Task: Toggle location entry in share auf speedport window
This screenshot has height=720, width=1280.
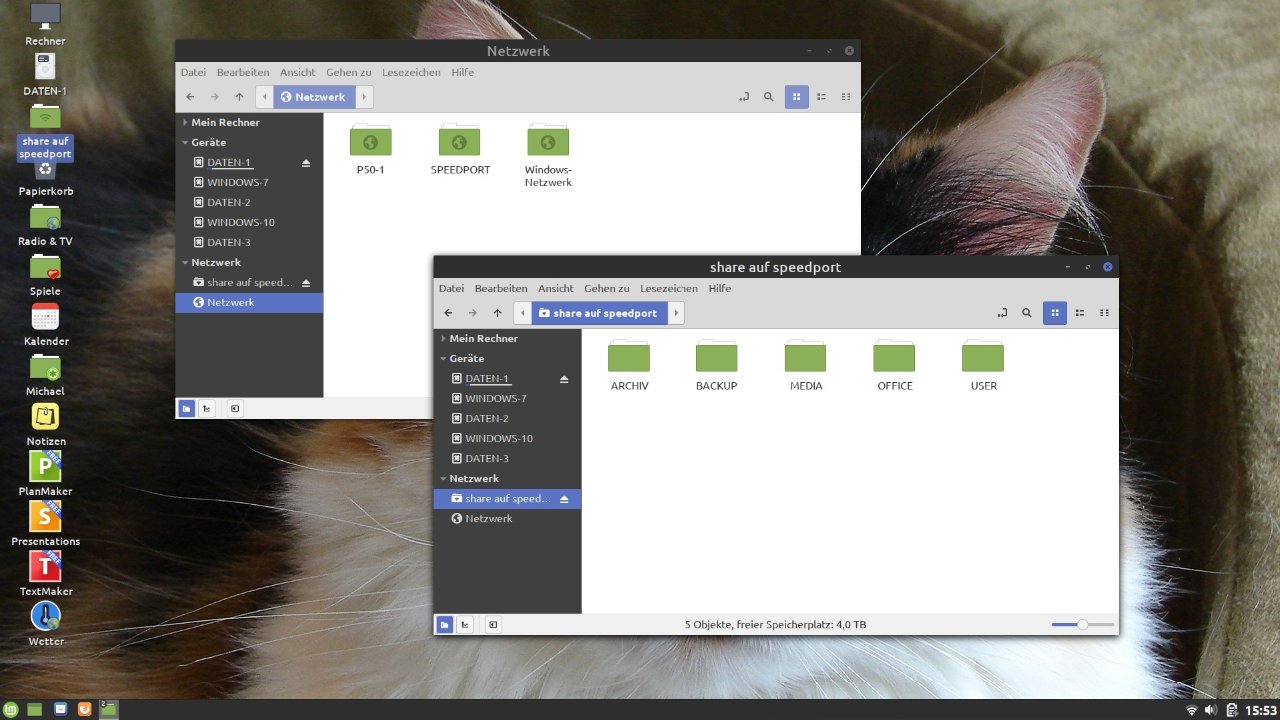Action: pos(1001,313)
